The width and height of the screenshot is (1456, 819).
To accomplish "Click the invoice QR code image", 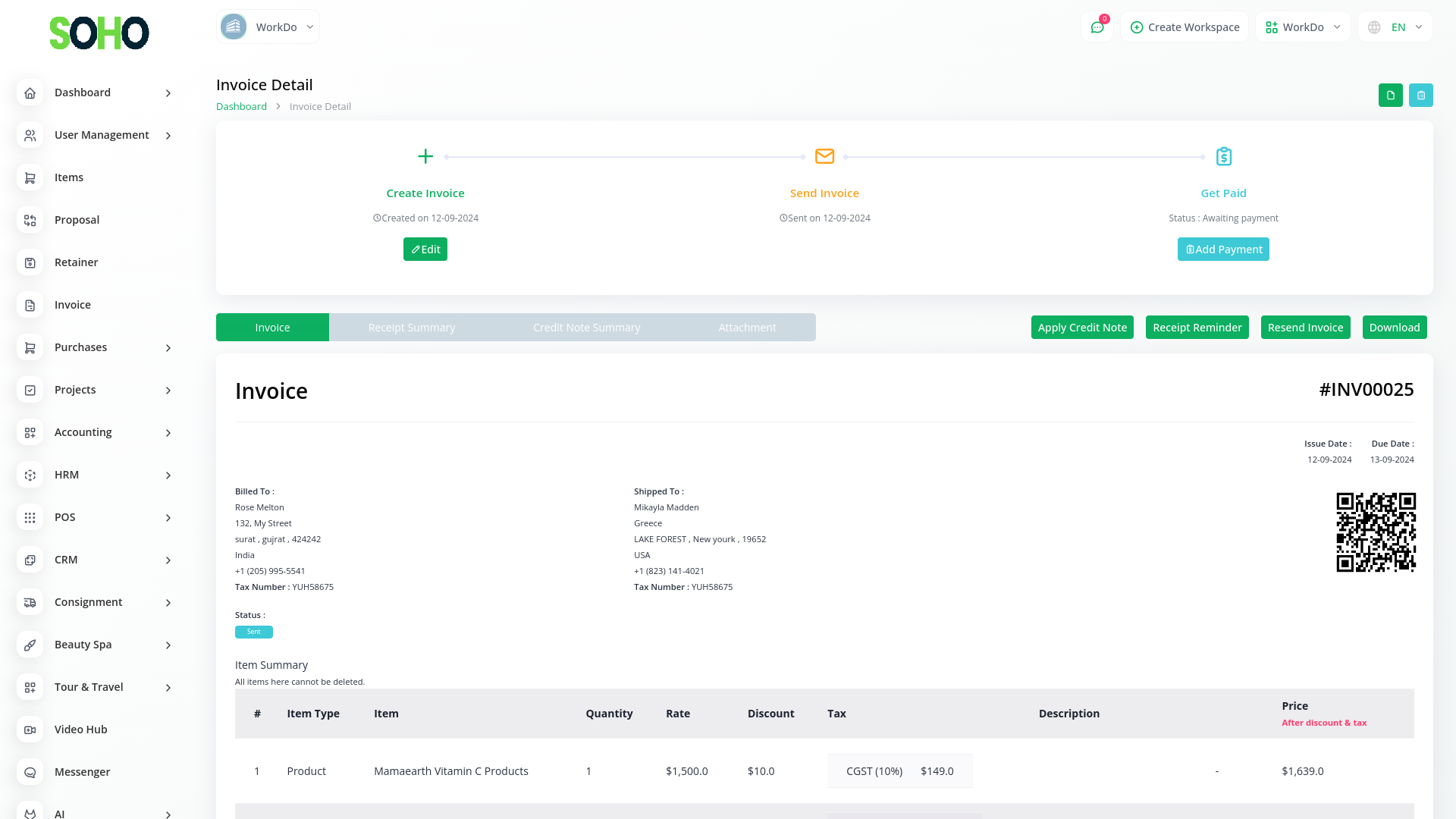I will click(1376, 532).
